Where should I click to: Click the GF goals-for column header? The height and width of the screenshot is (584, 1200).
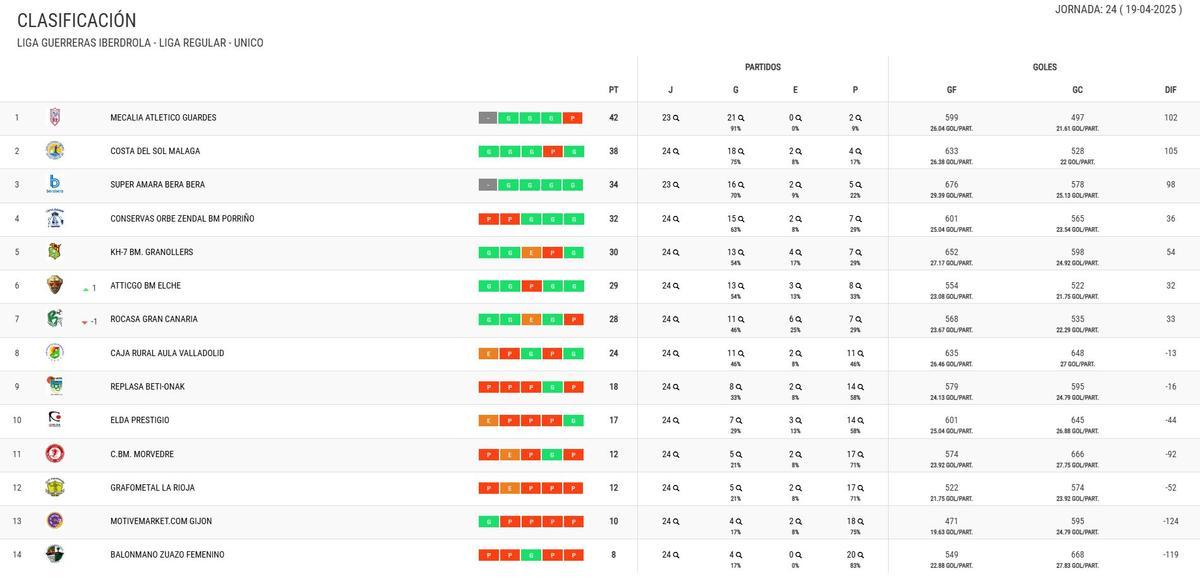point(951,90)
